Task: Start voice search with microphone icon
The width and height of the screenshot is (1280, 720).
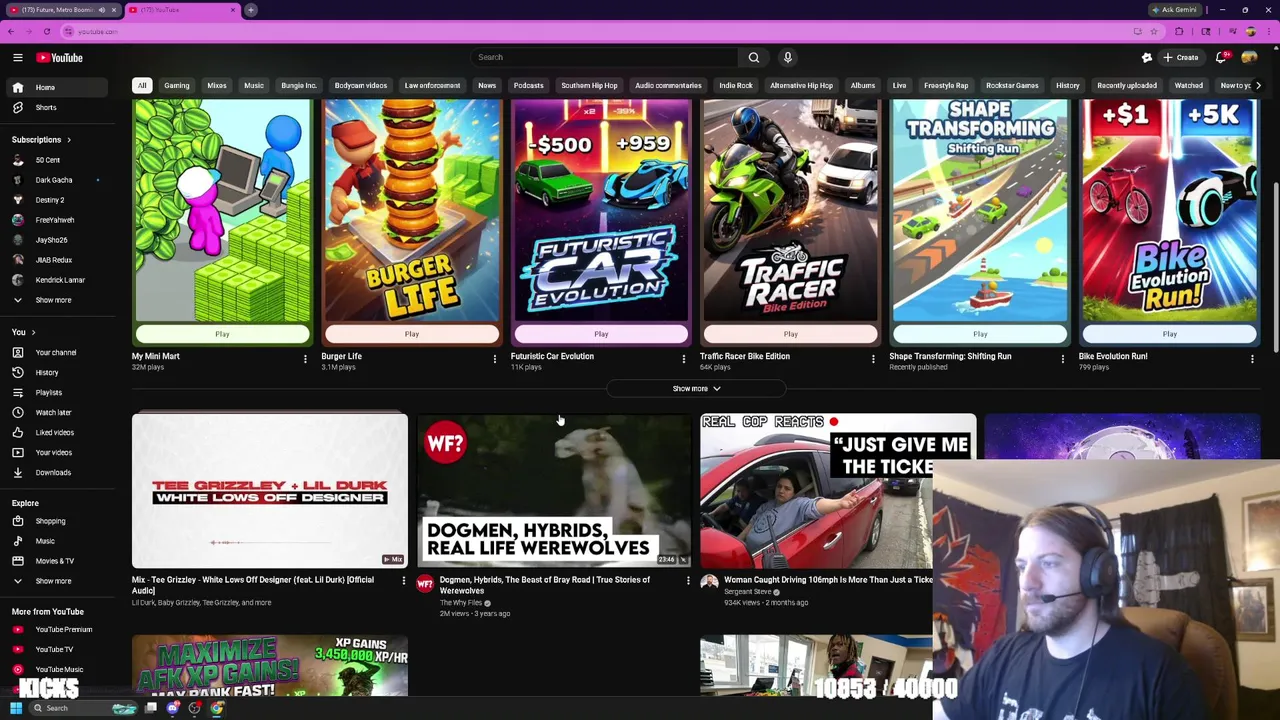Action: tap(788, 57)
